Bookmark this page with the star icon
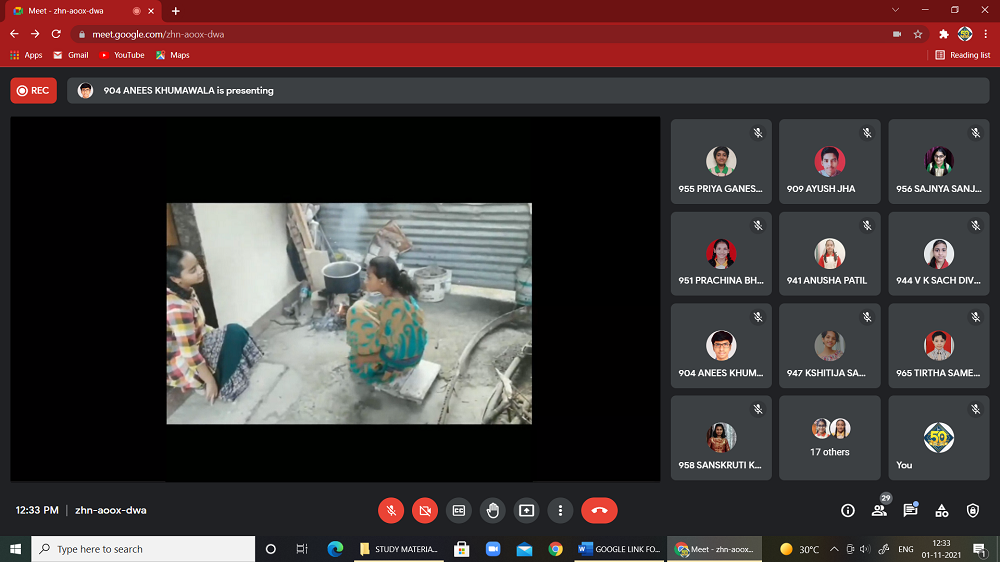Viewport: 1000px width, 562px height. [918, 34]
